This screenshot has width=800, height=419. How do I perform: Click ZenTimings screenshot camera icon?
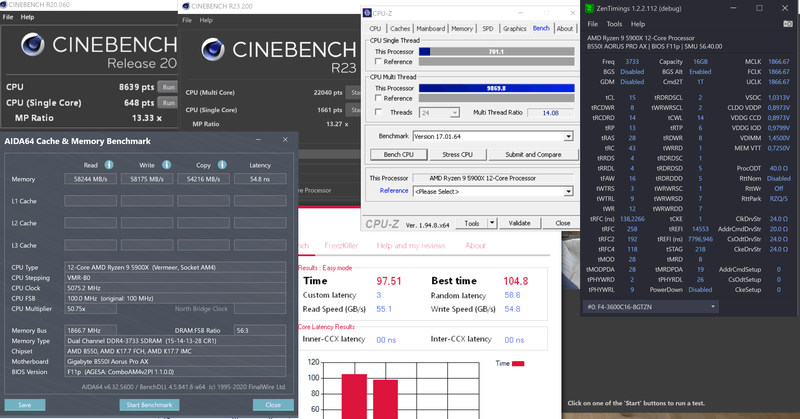[x=788, y=24]
